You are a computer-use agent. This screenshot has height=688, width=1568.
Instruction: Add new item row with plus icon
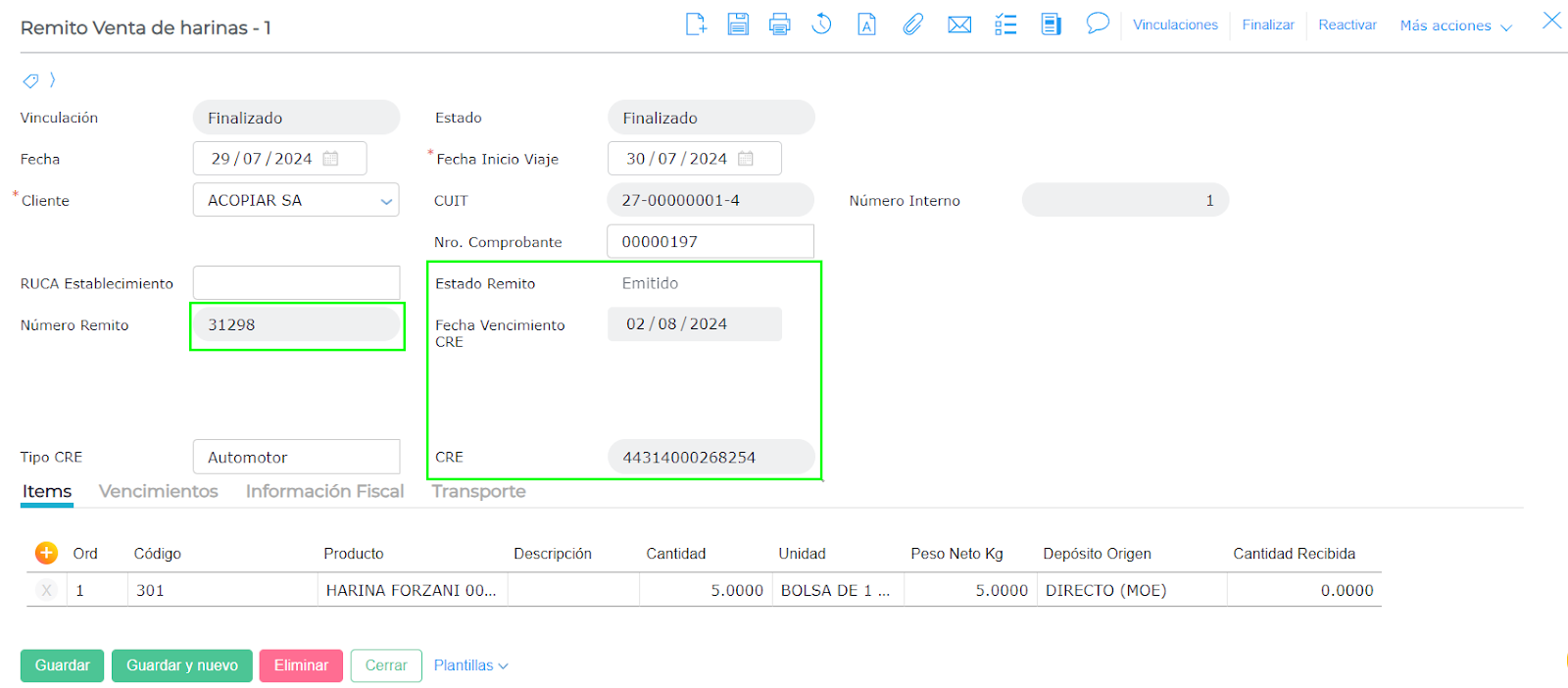(x=46, y=554)
